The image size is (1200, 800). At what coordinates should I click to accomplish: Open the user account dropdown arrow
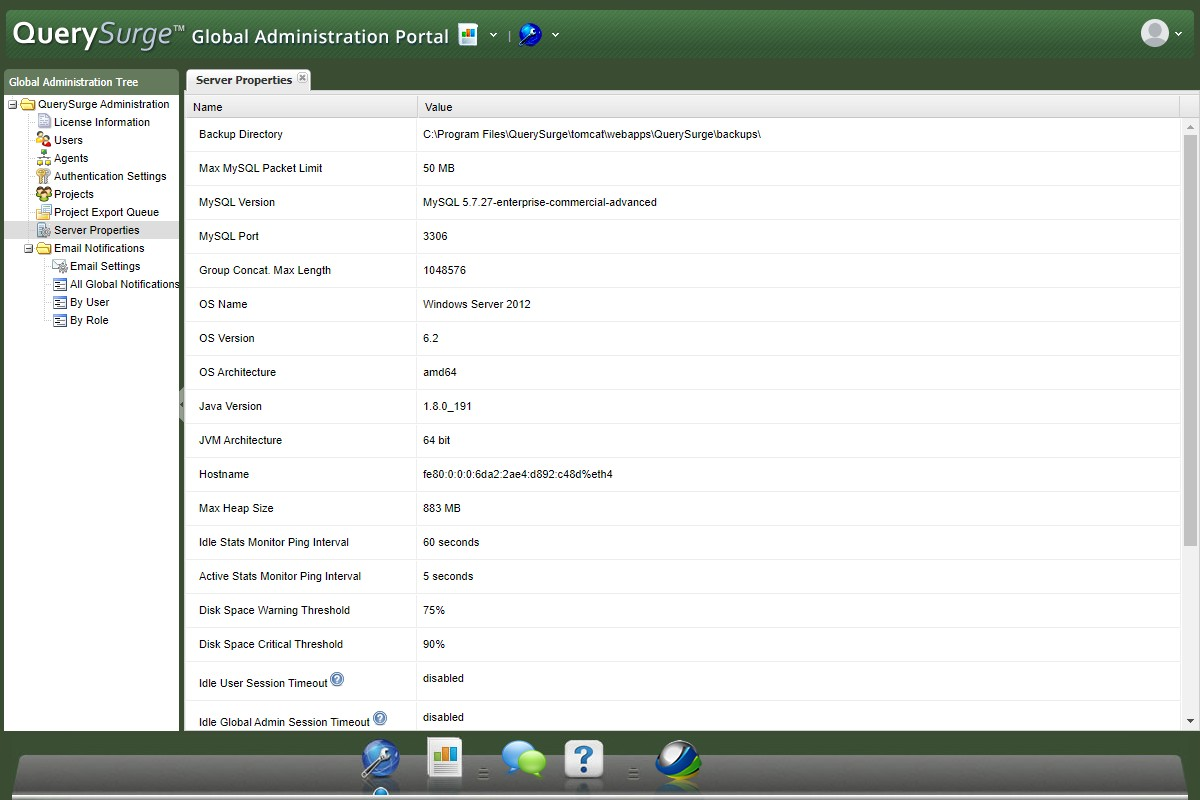coord(1179,34)
